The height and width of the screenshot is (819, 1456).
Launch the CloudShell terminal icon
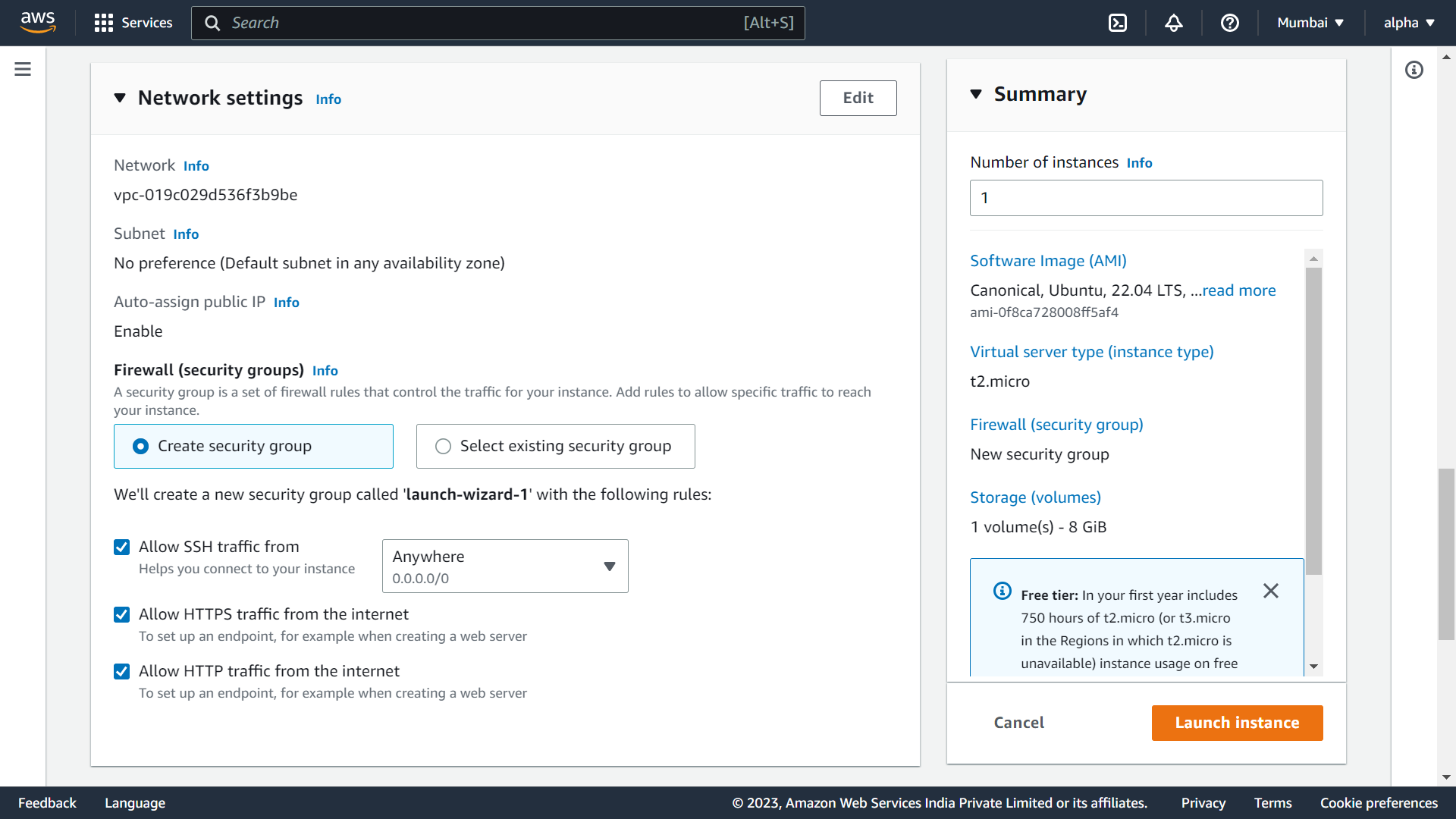pyautogui.click(x=1118, y=23)
